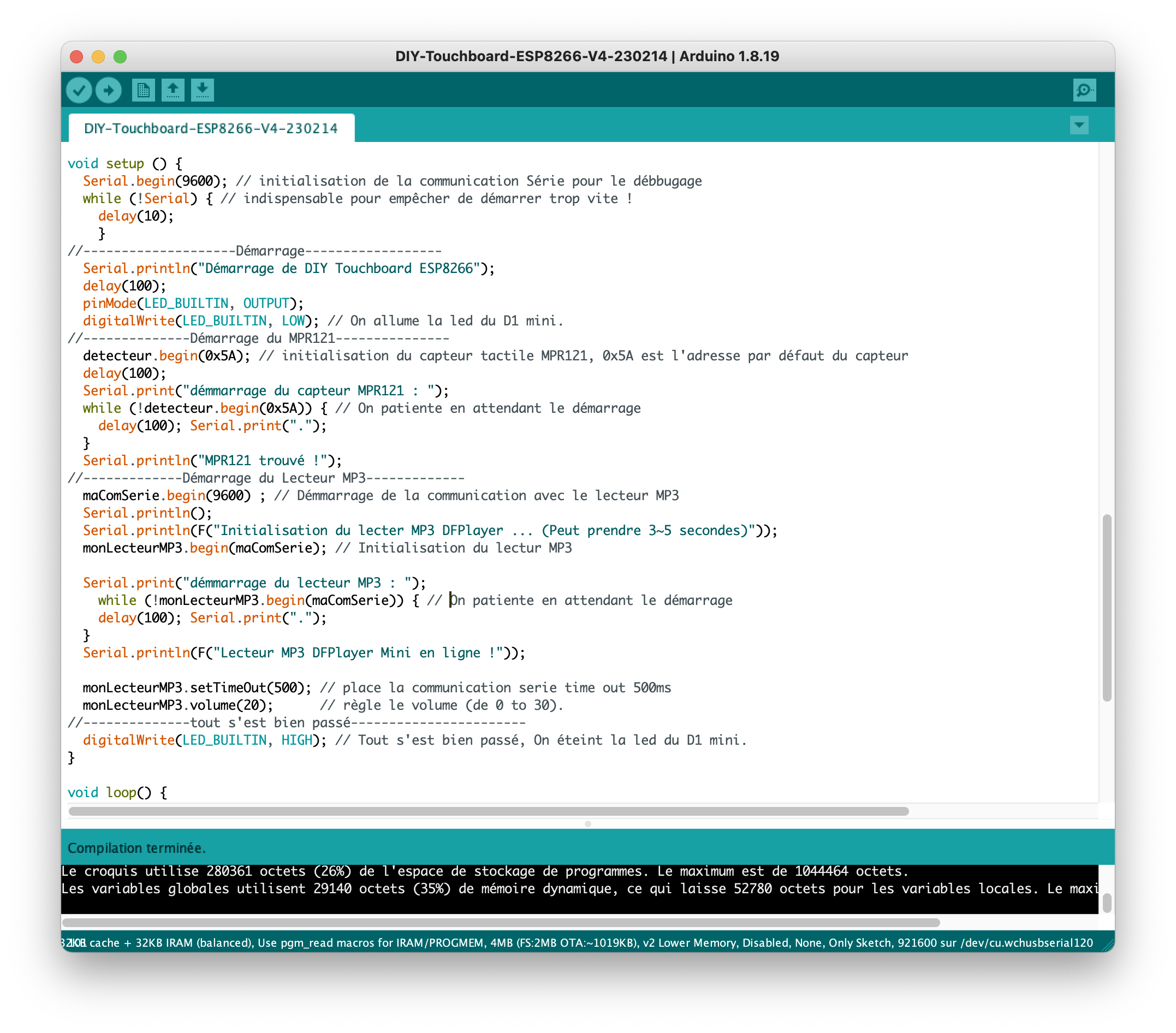Click the editor's vertical scrollbar thumb

pos(1106,607)
